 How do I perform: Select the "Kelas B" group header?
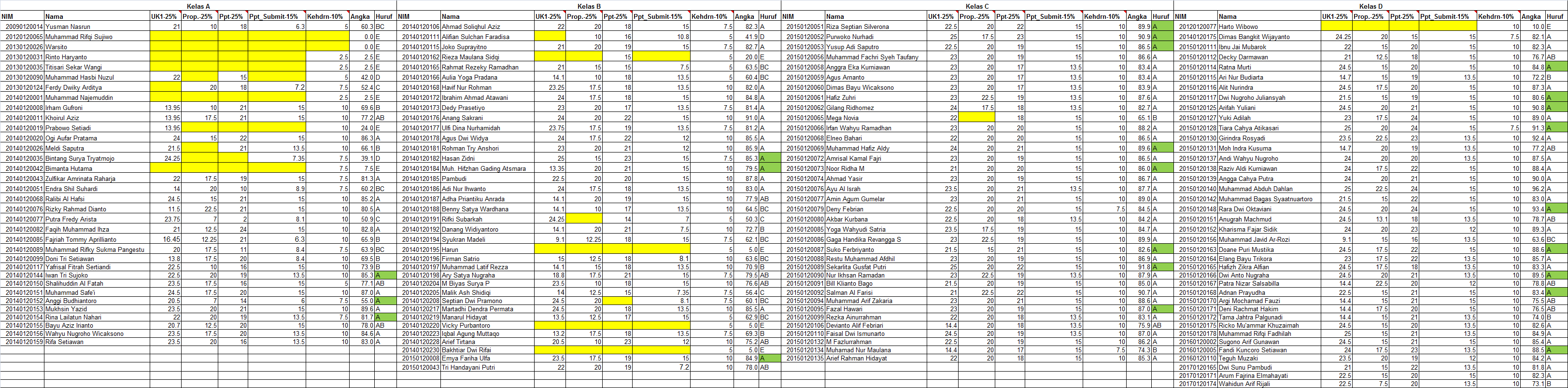(589, 6)
